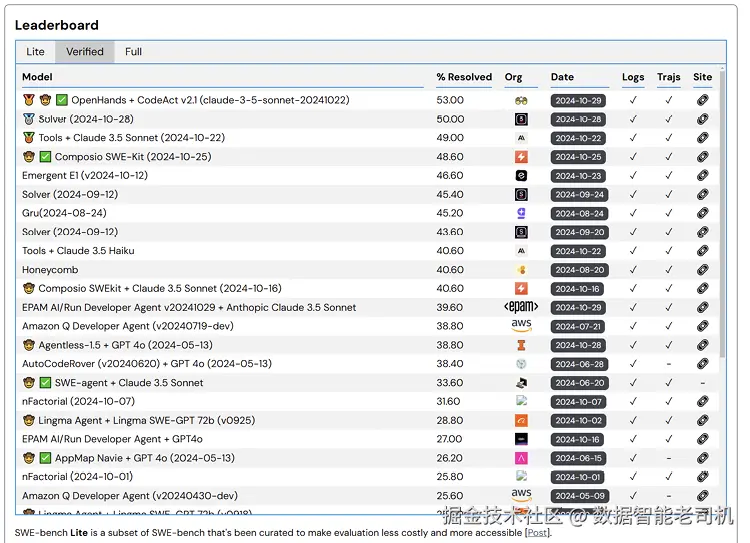Open site link for nFactorial (2024-10-07)
The height and width of the screenshot is (543, 750).
tap(702, 401)
